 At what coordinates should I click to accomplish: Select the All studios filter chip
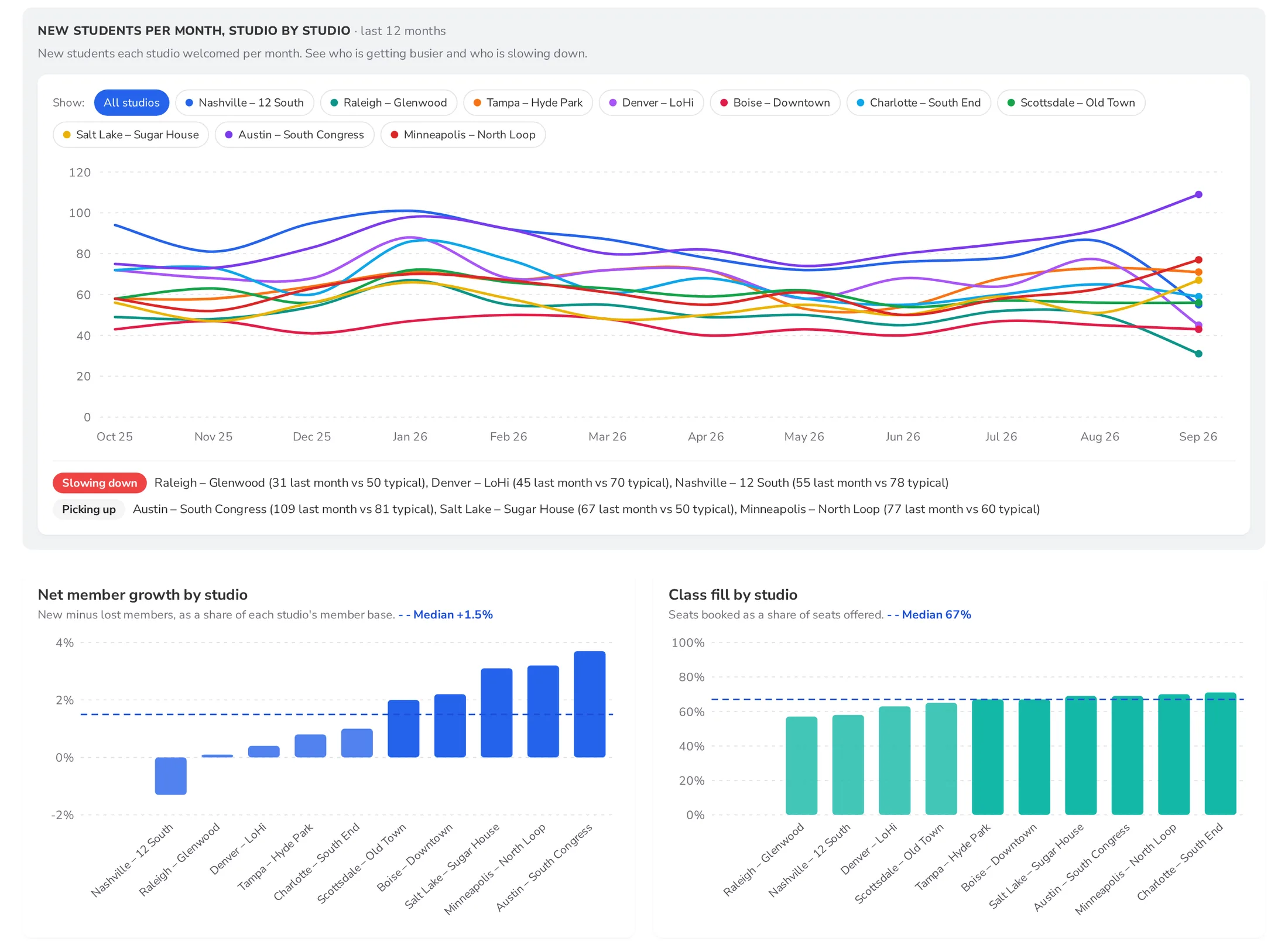coord(131,102)
